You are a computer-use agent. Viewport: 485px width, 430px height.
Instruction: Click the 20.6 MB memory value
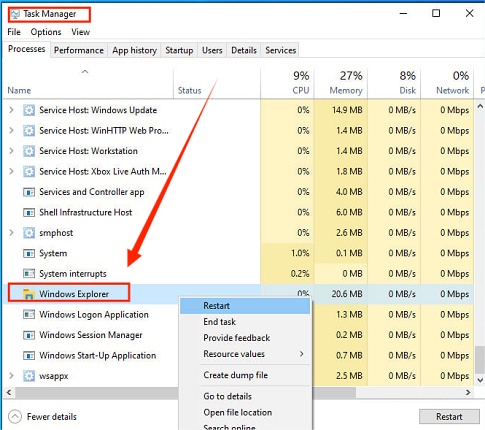coord(347,294)
